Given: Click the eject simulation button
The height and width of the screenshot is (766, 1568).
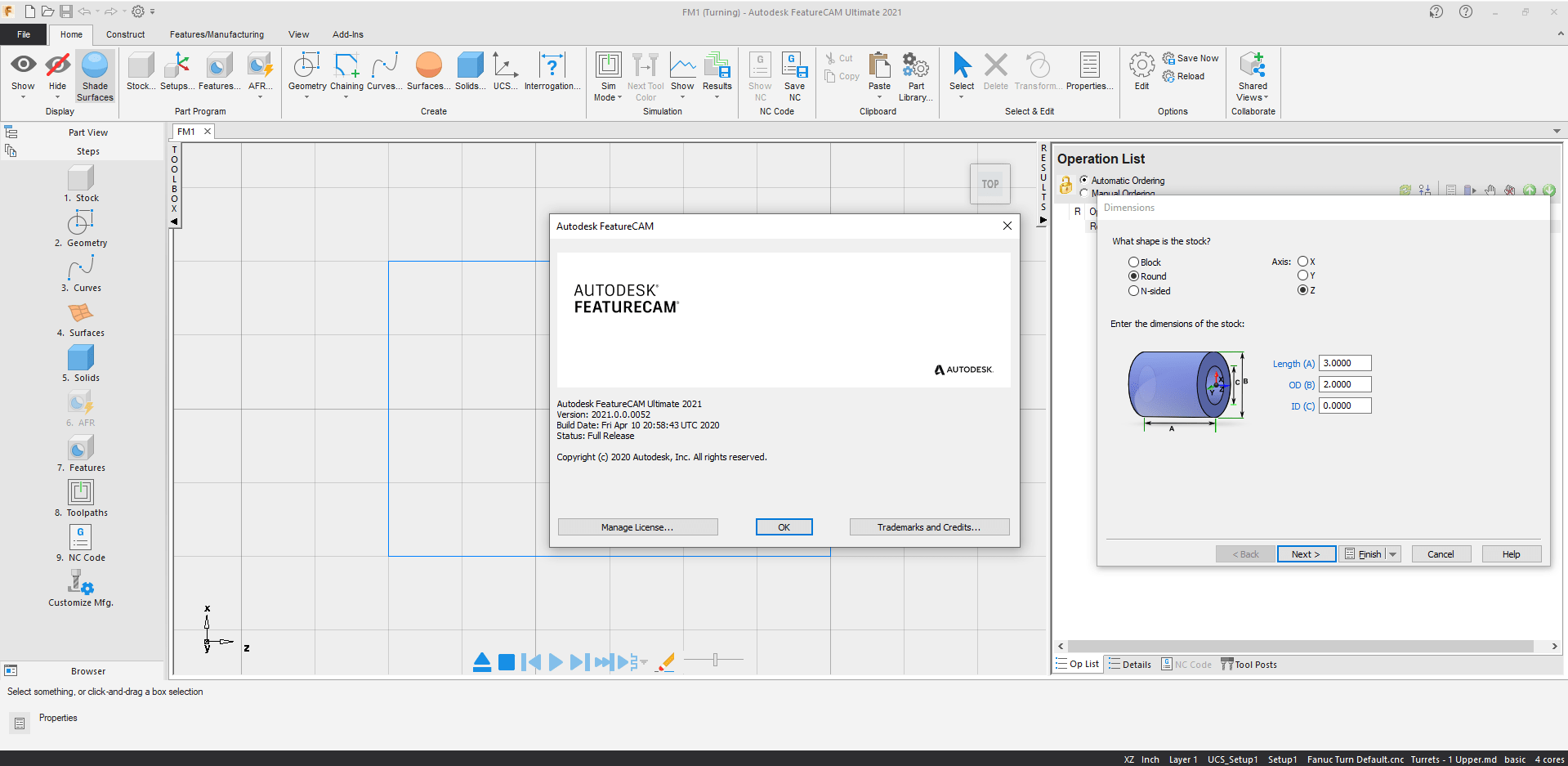Looking at the screenshot, I should tap(482, 661).
